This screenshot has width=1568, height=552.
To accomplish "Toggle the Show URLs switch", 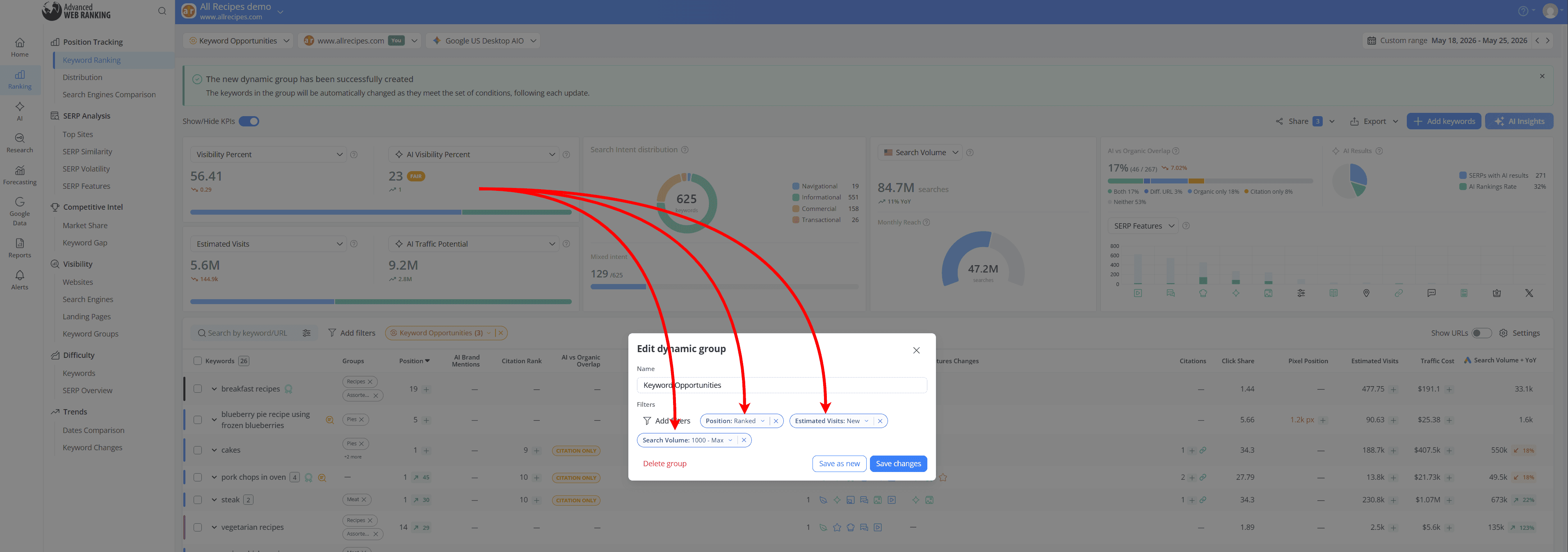I will pos(1481,333).
